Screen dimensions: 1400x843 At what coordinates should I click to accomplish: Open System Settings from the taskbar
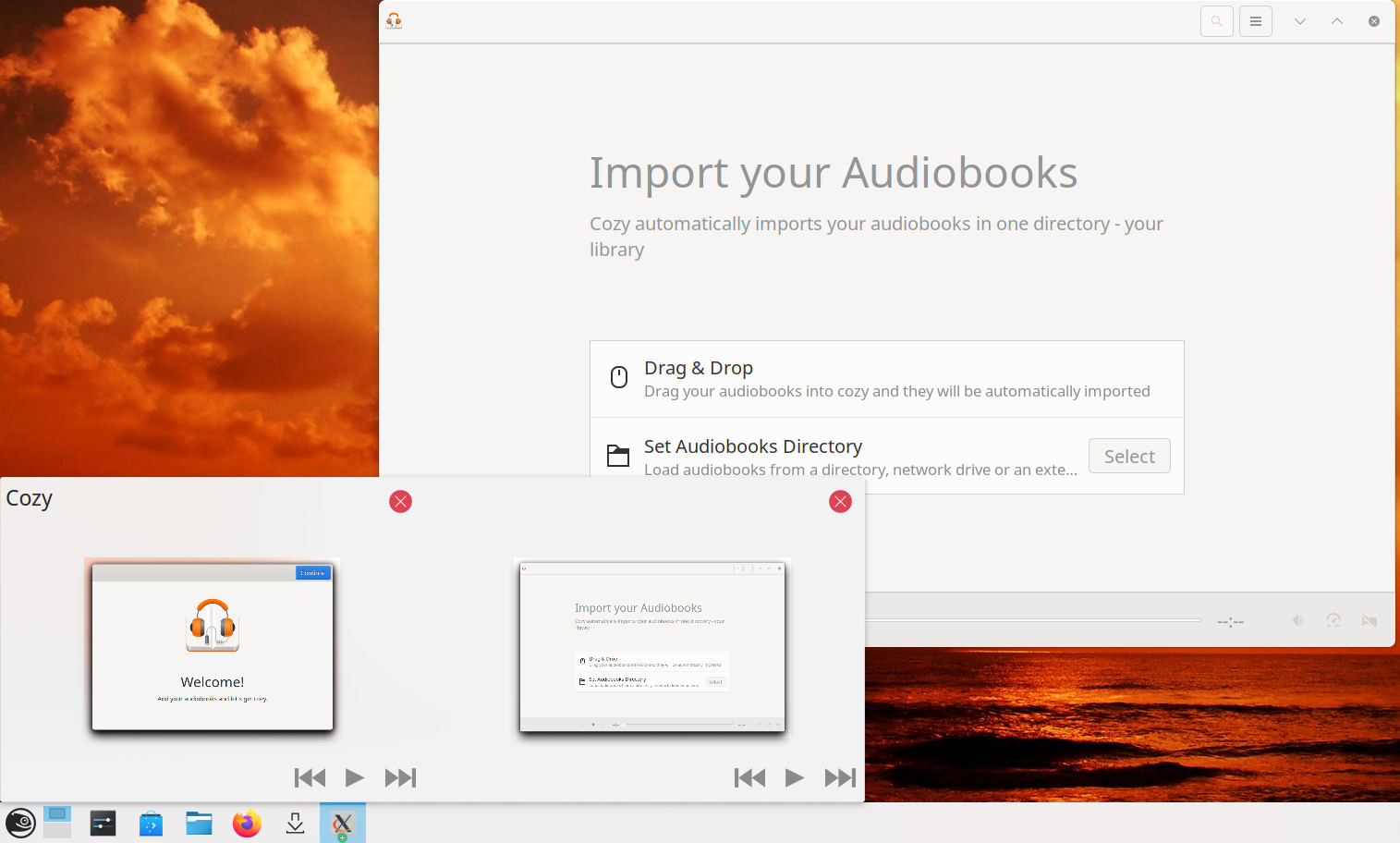tap(103, 823)
